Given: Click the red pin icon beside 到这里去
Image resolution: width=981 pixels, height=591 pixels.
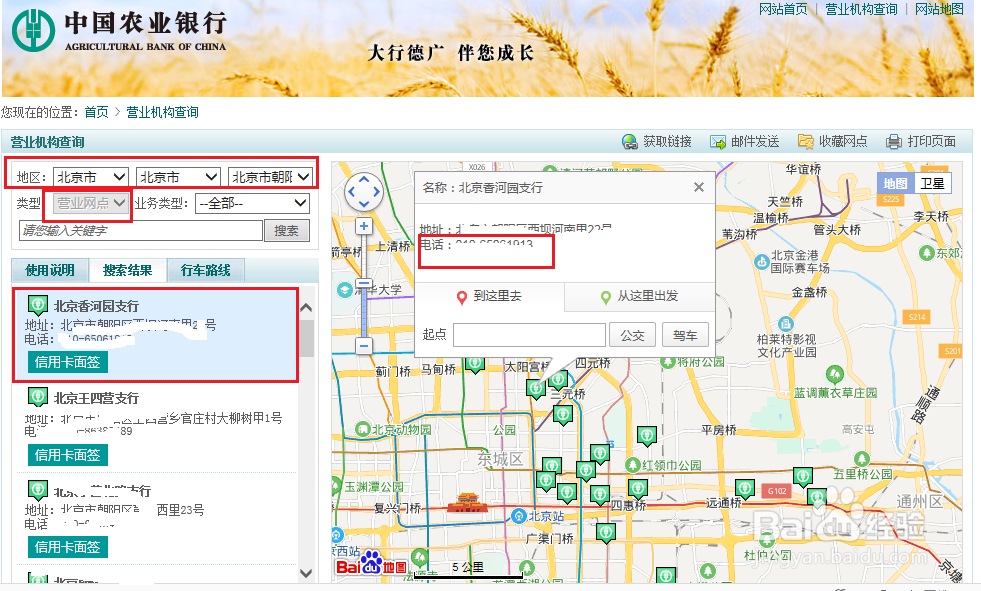Looking at the screenshot, I should tap(462, 298).
